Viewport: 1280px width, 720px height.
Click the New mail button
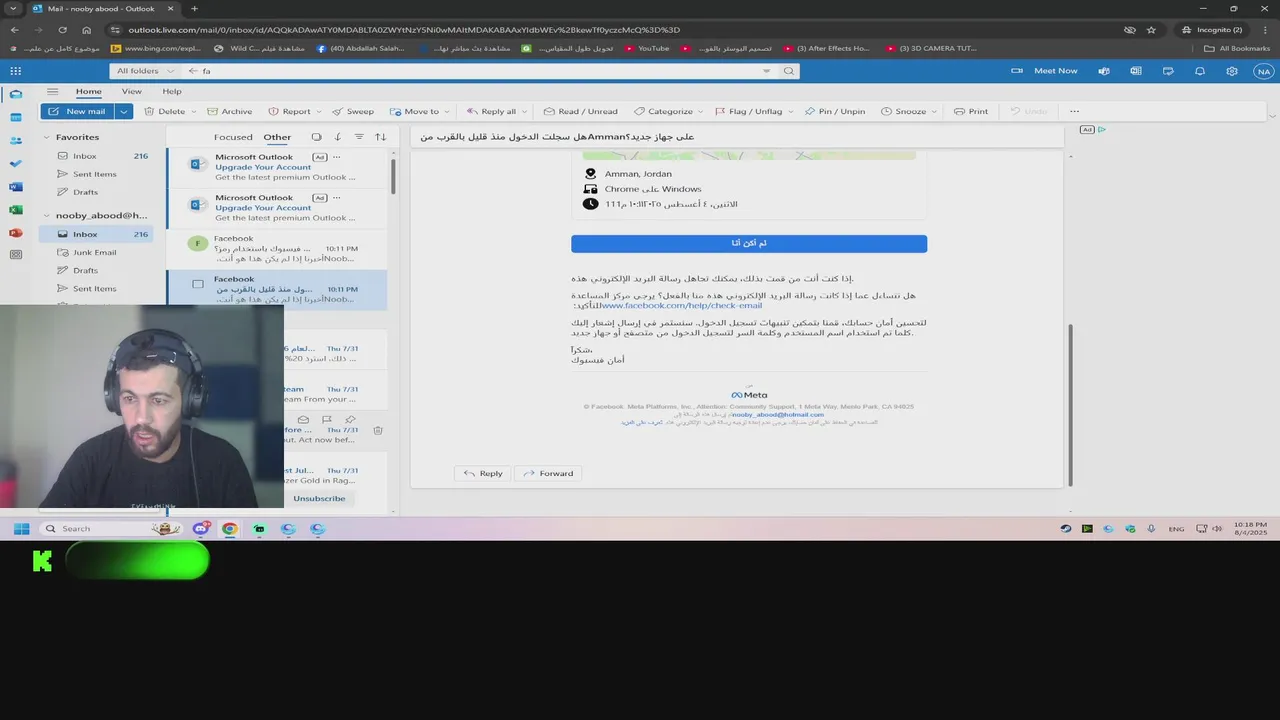coord(78,111)
